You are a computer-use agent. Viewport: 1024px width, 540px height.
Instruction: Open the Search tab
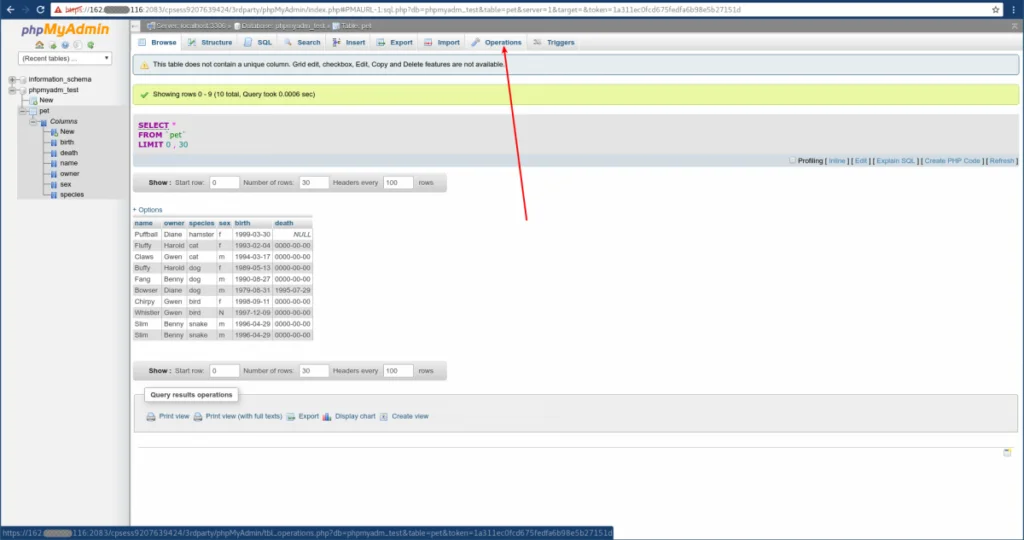(x=302, y=42)
